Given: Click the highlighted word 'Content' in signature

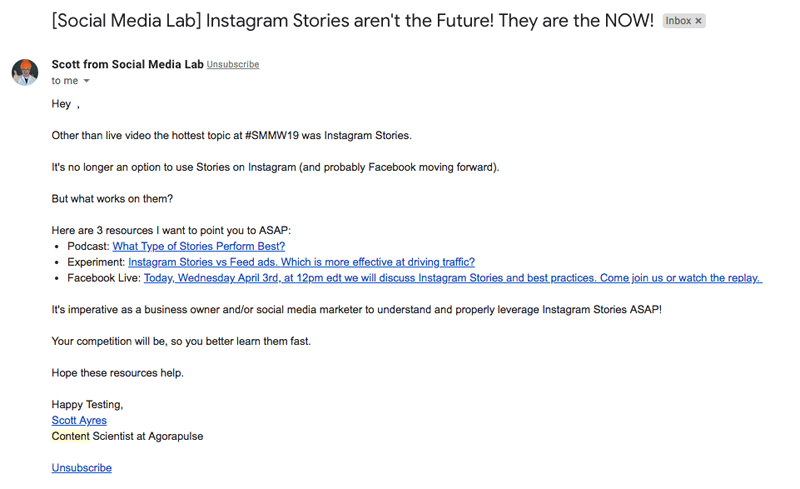Looking at the screenshot, I should click(70, 436).
